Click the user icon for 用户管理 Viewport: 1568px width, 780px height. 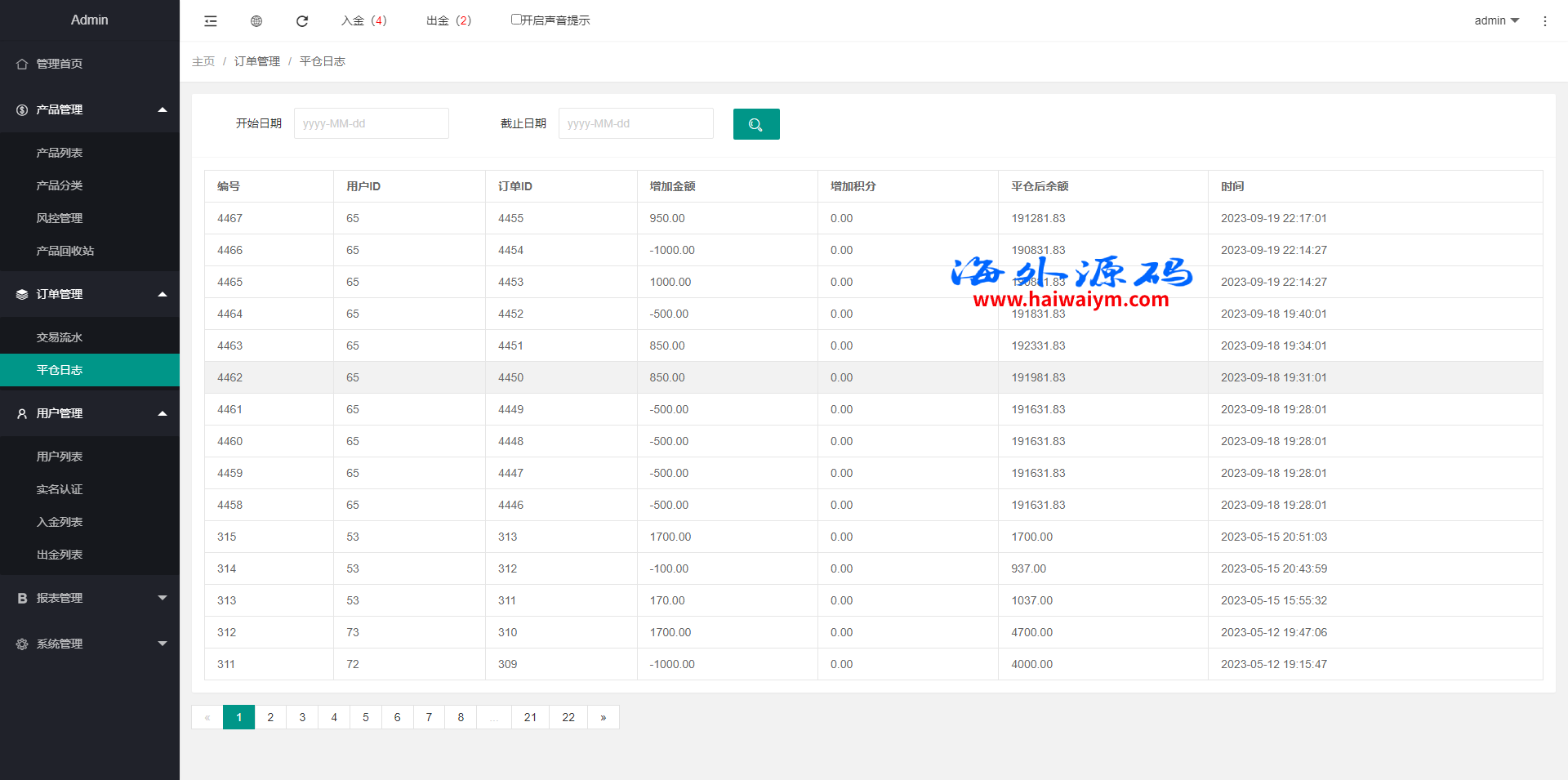pos(22,414)
